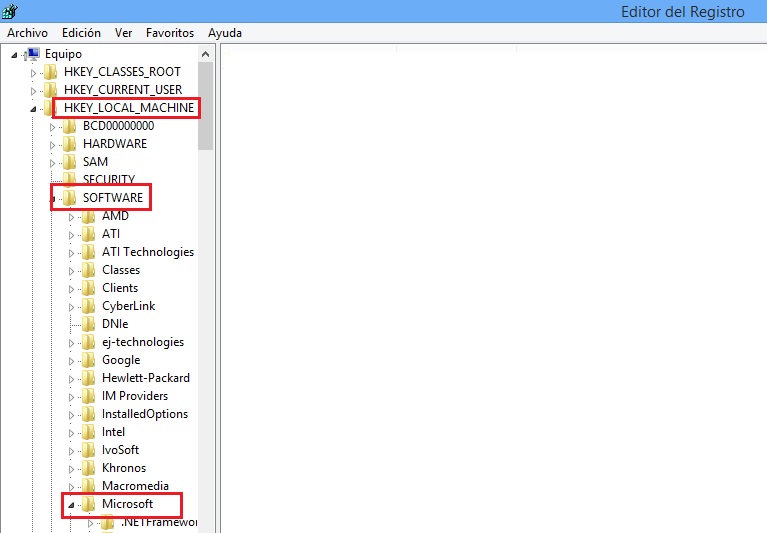Click the Intel folder icon
This screenshot has width=767, height=533.
89,432
